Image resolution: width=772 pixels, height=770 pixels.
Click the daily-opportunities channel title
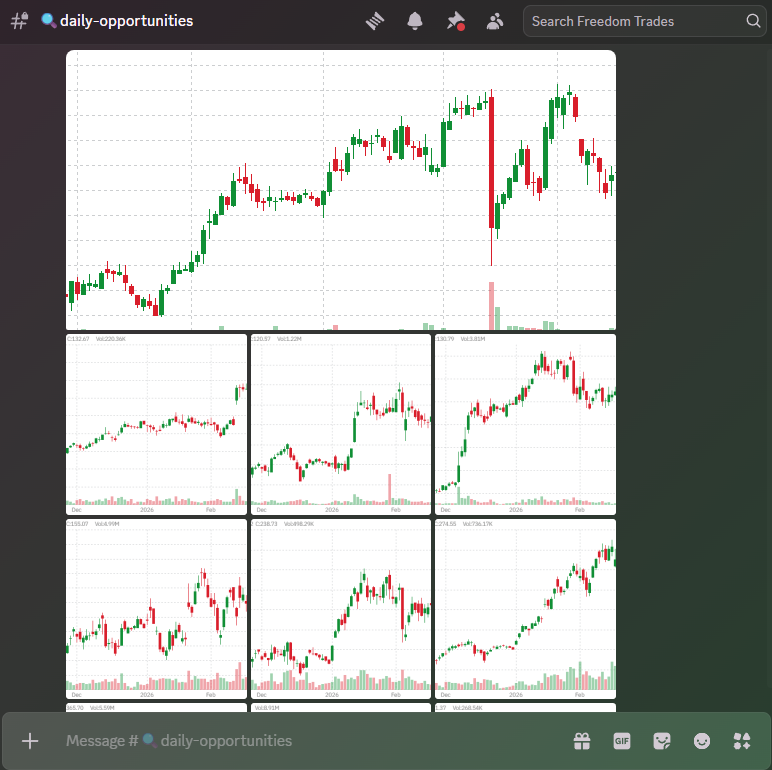coord(126,21)
